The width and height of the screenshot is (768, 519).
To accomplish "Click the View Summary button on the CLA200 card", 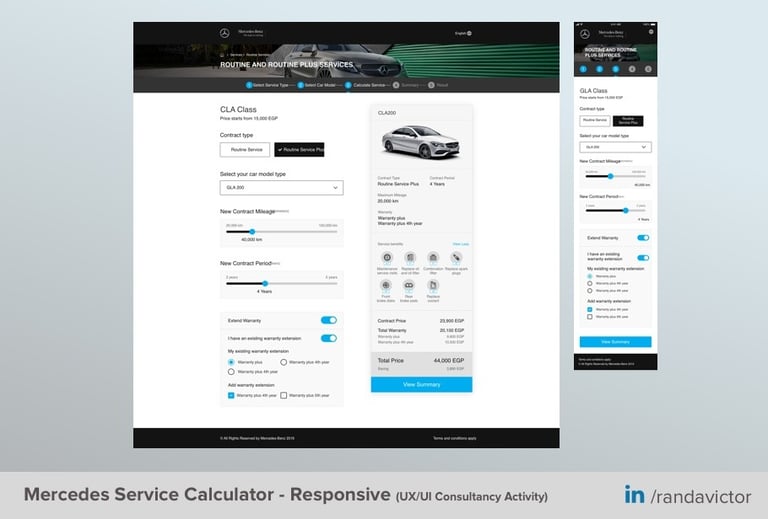I will [422, 385].
